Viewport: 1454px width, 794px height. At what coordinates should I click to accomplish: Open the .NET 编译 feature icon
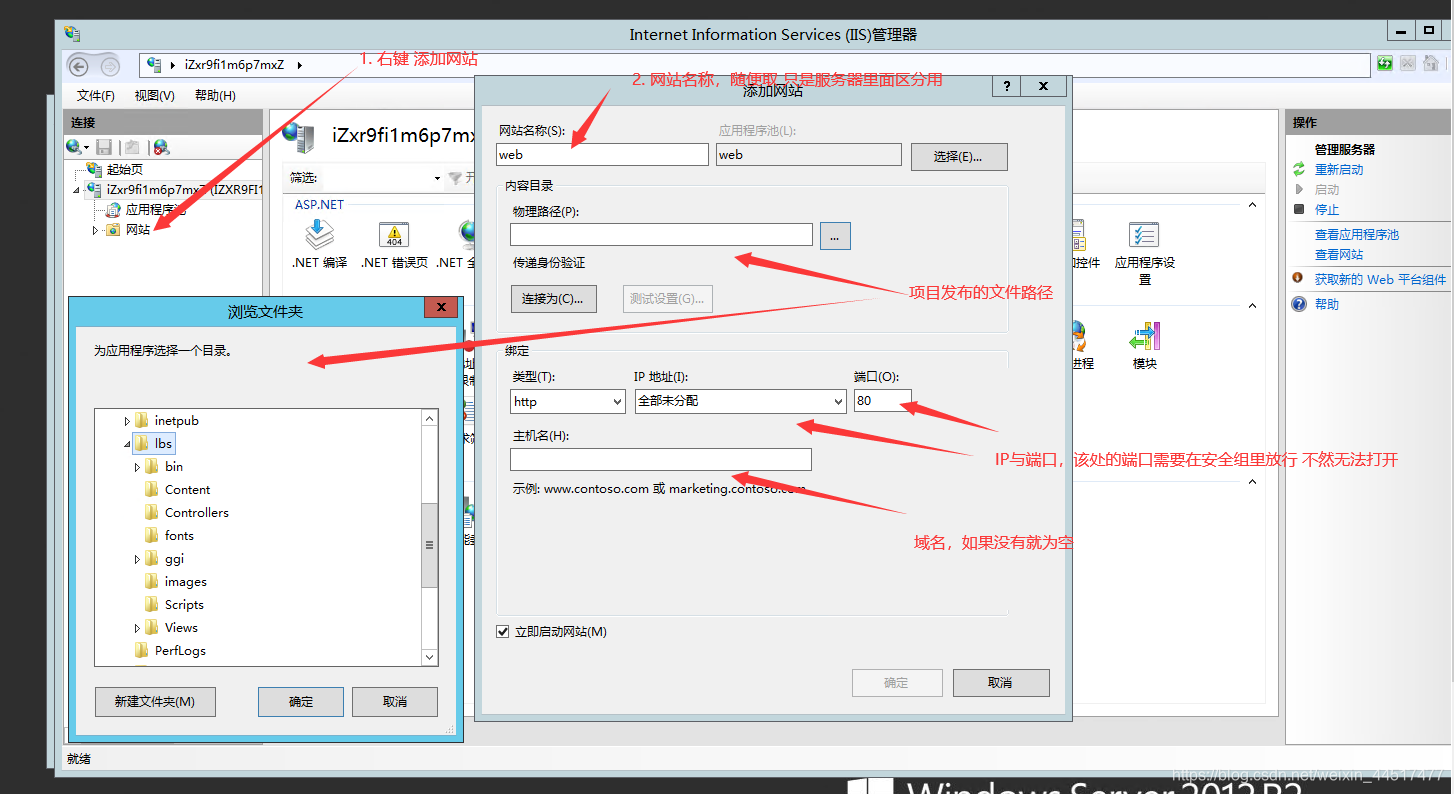(x=319, y=236)
